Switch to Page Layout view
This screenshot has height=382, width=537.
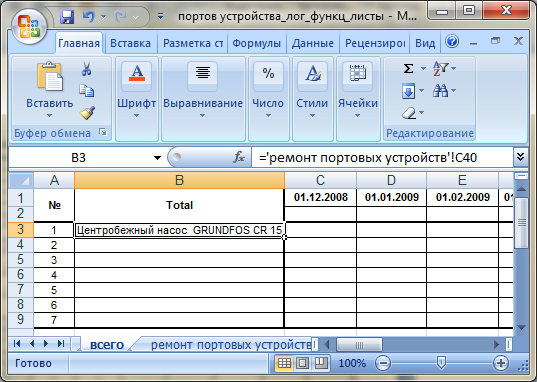pyautogui.click(x=302, y=363)
